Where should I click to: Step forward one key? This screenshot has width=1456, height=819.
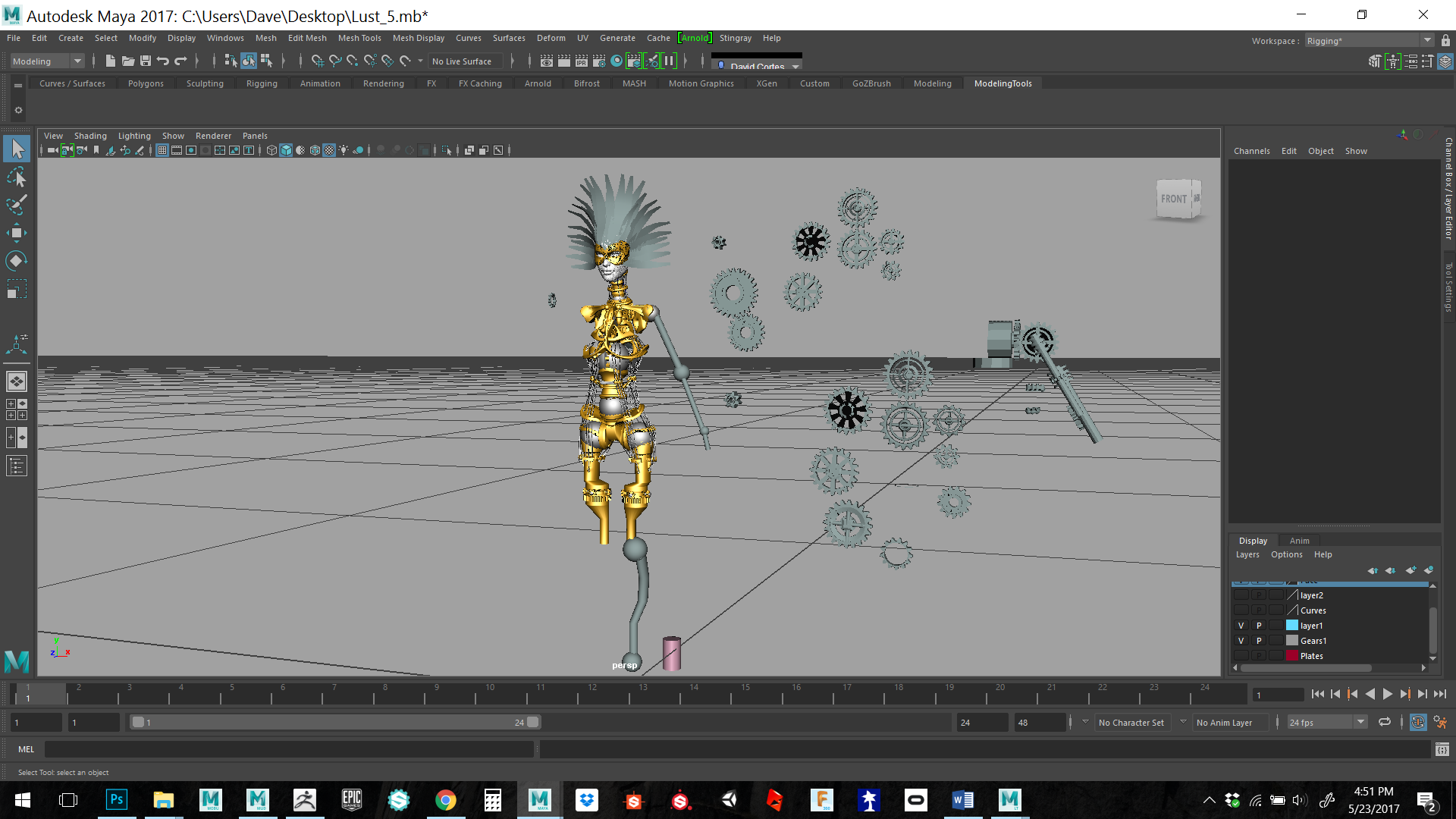[x=1405, y=694]
